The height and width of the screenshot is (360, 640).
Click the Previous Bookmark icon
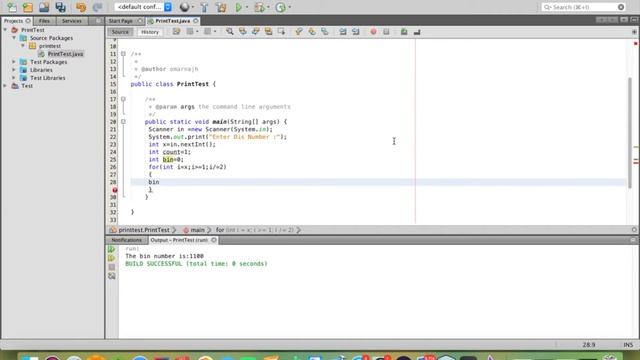[299, 32]
